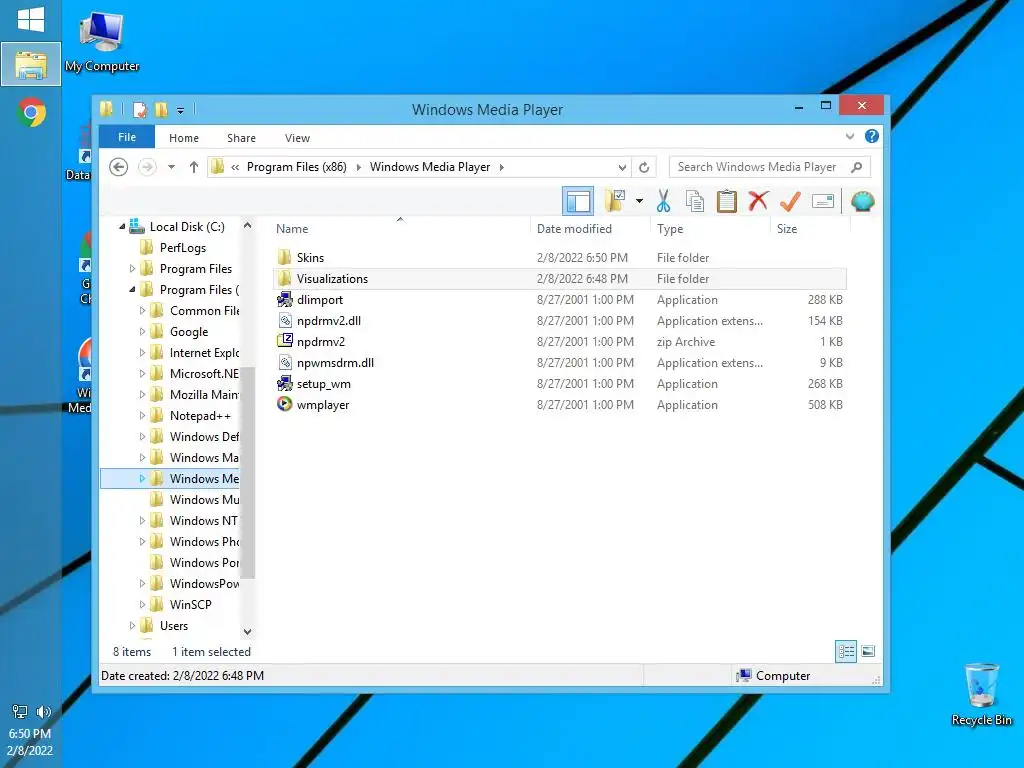Select the setup_wm application

tap(560, 383)
